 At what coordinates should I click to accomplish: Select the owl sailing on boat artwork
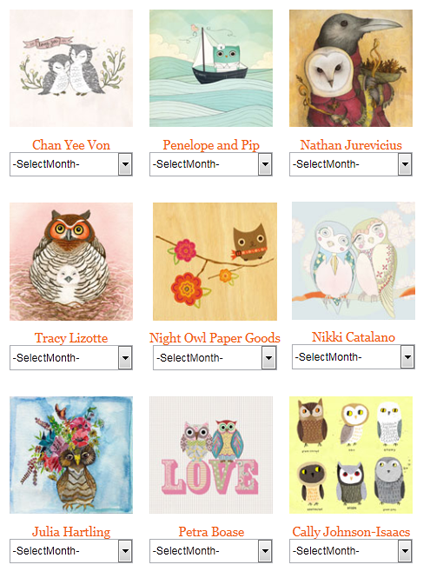[211, 68]
